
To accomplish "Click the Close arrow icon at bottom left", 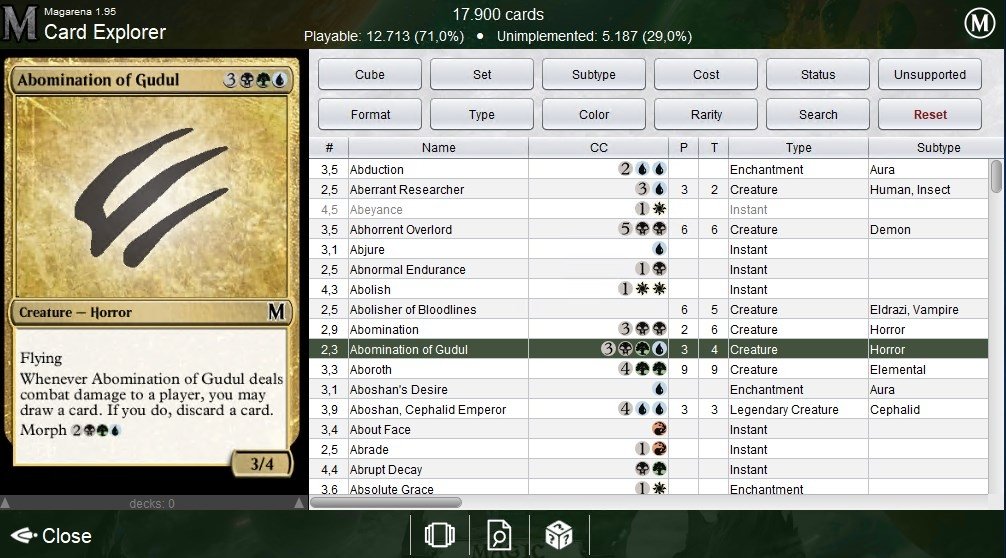I will point(23,535).
